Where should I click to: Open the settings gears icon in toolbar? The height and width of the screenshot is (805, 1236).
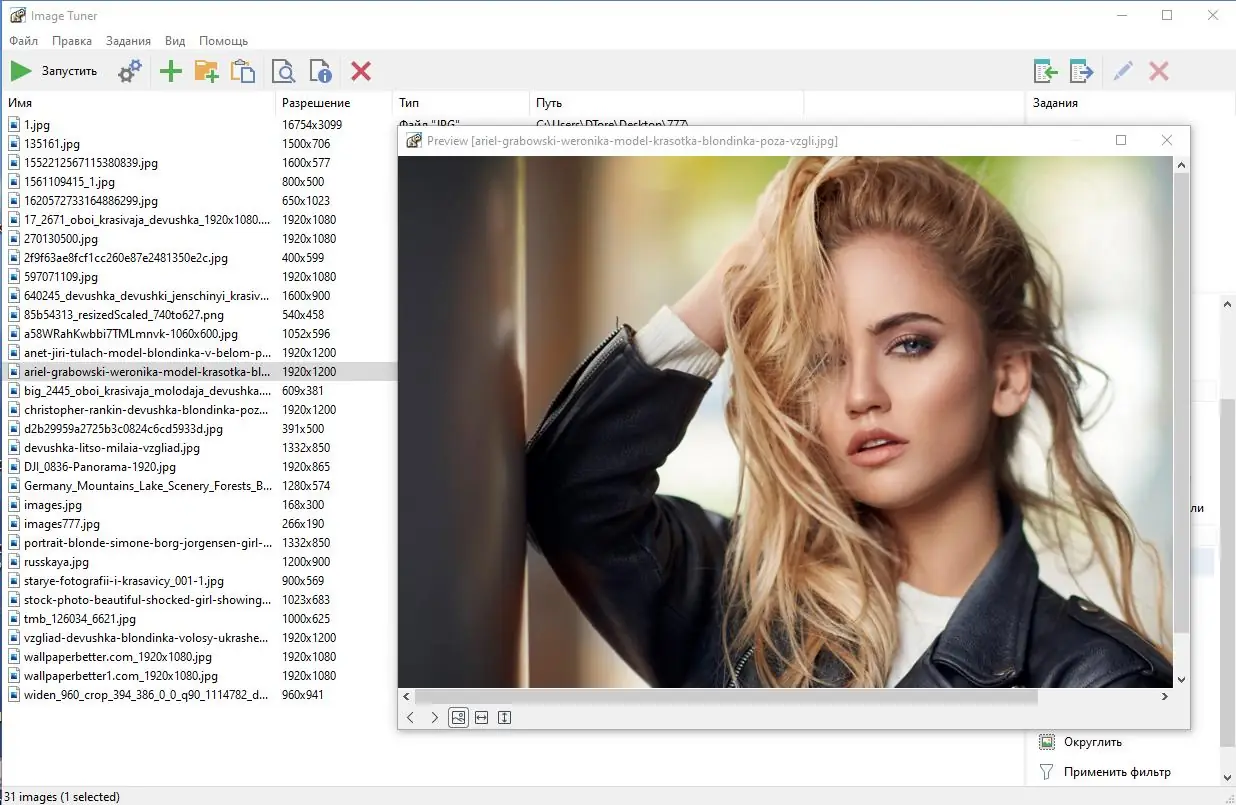[x=130, y=71]
